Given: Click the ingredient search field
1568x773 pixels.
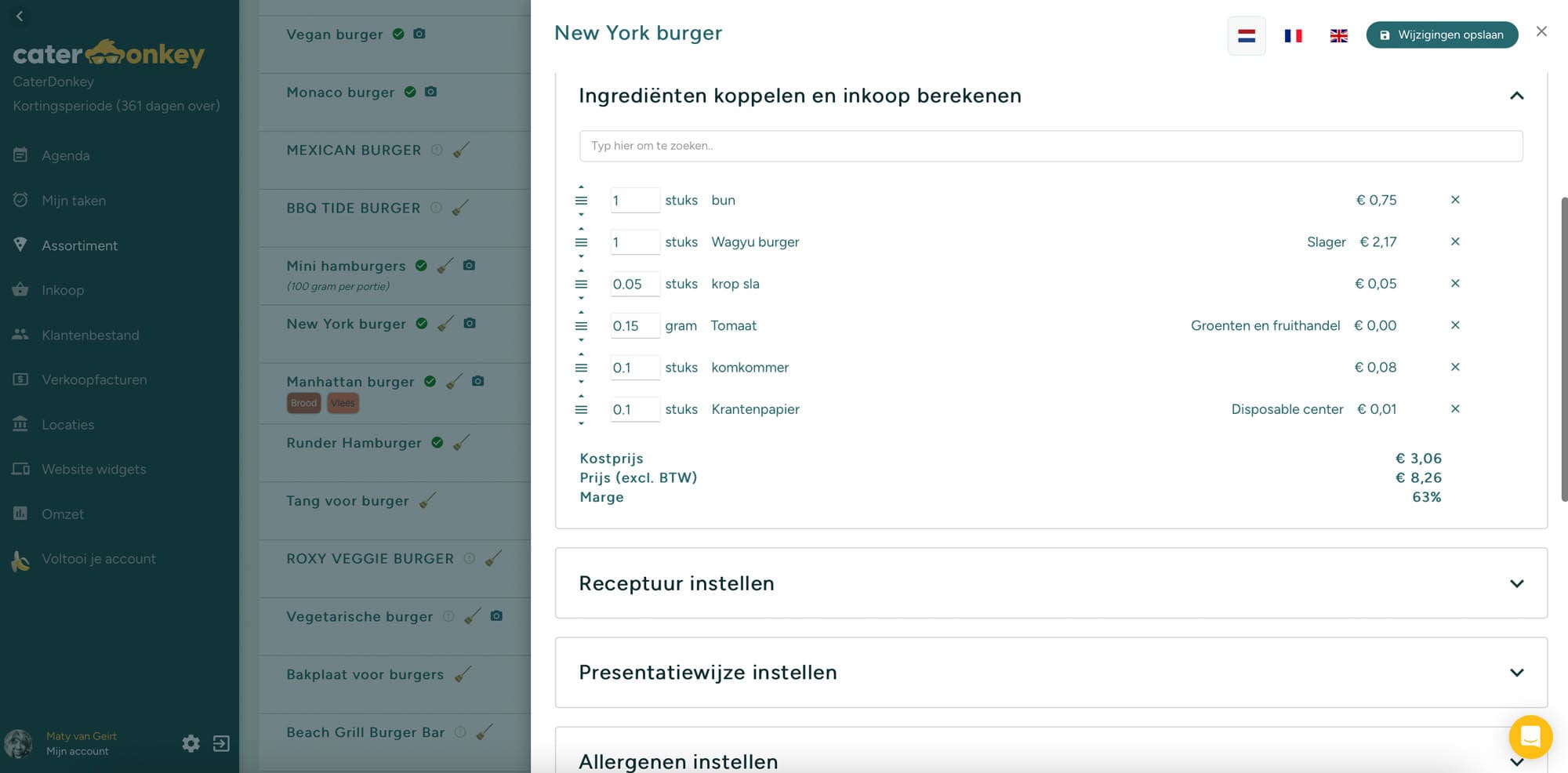Looking at the screenshot, I should [x=1051, y=146].
